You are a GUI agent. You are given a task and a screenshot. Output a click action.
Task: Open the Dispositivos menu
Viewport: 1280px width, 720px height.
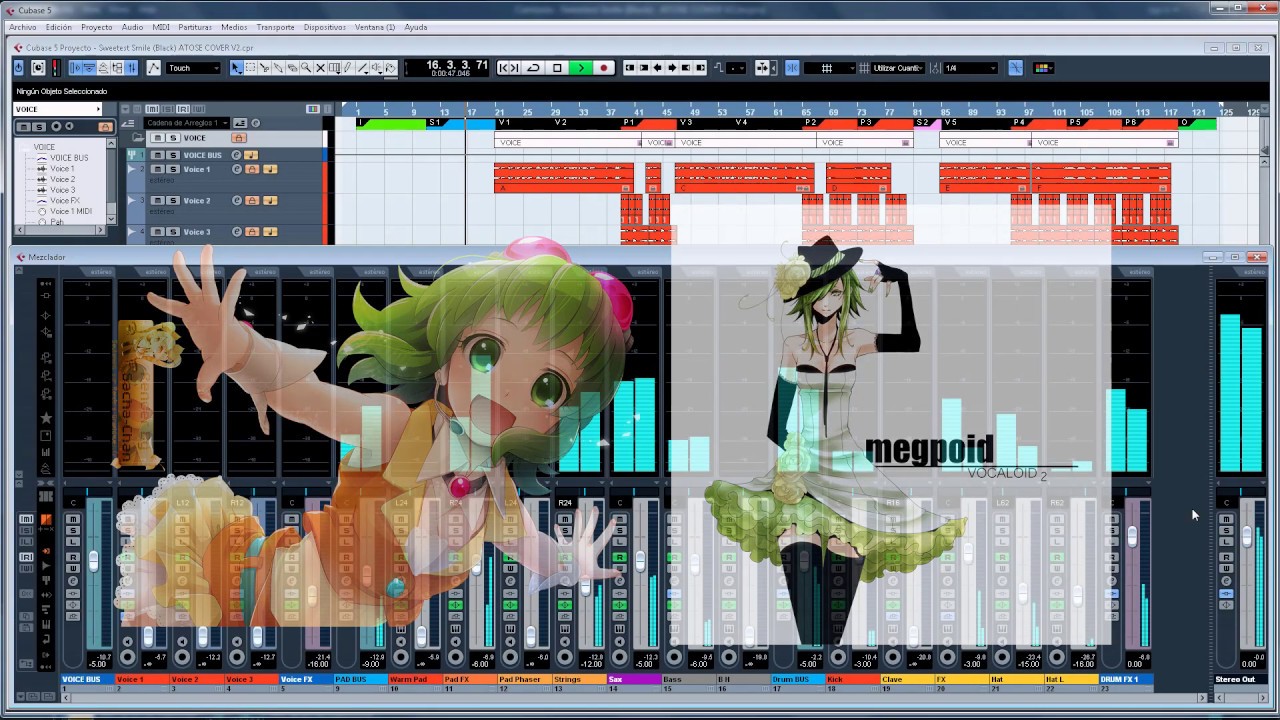[324, 27]
